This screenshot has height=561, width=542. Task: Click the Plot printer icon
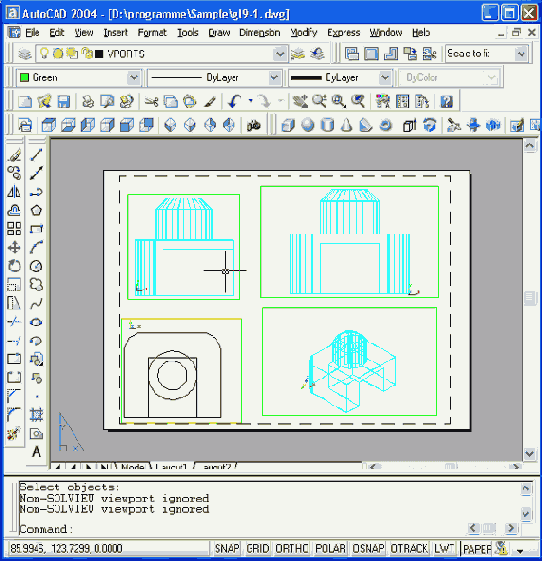pos(88,102)
